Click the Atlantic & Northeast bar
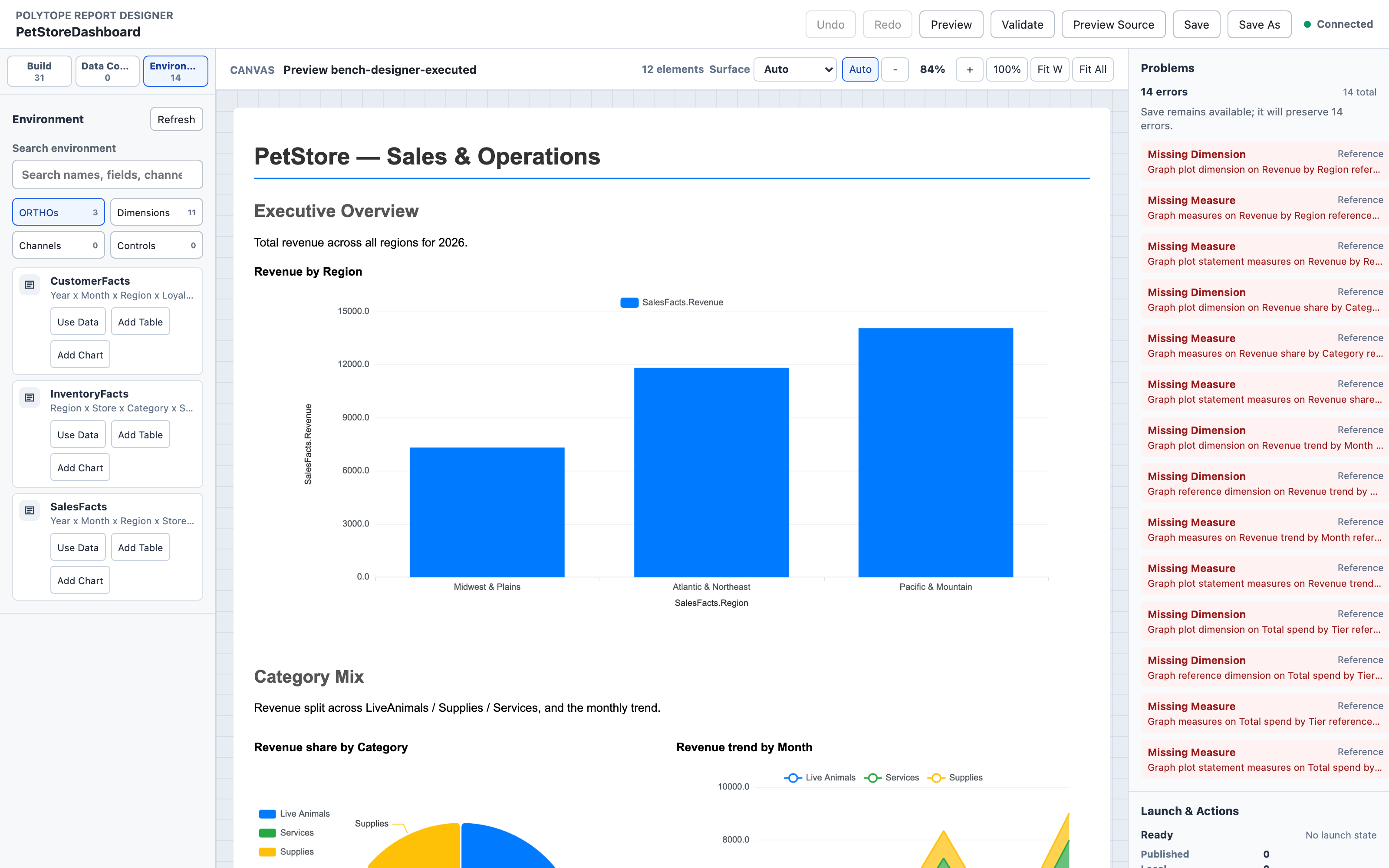This screenshot has width=1389, height=868. tap(711, 473)
